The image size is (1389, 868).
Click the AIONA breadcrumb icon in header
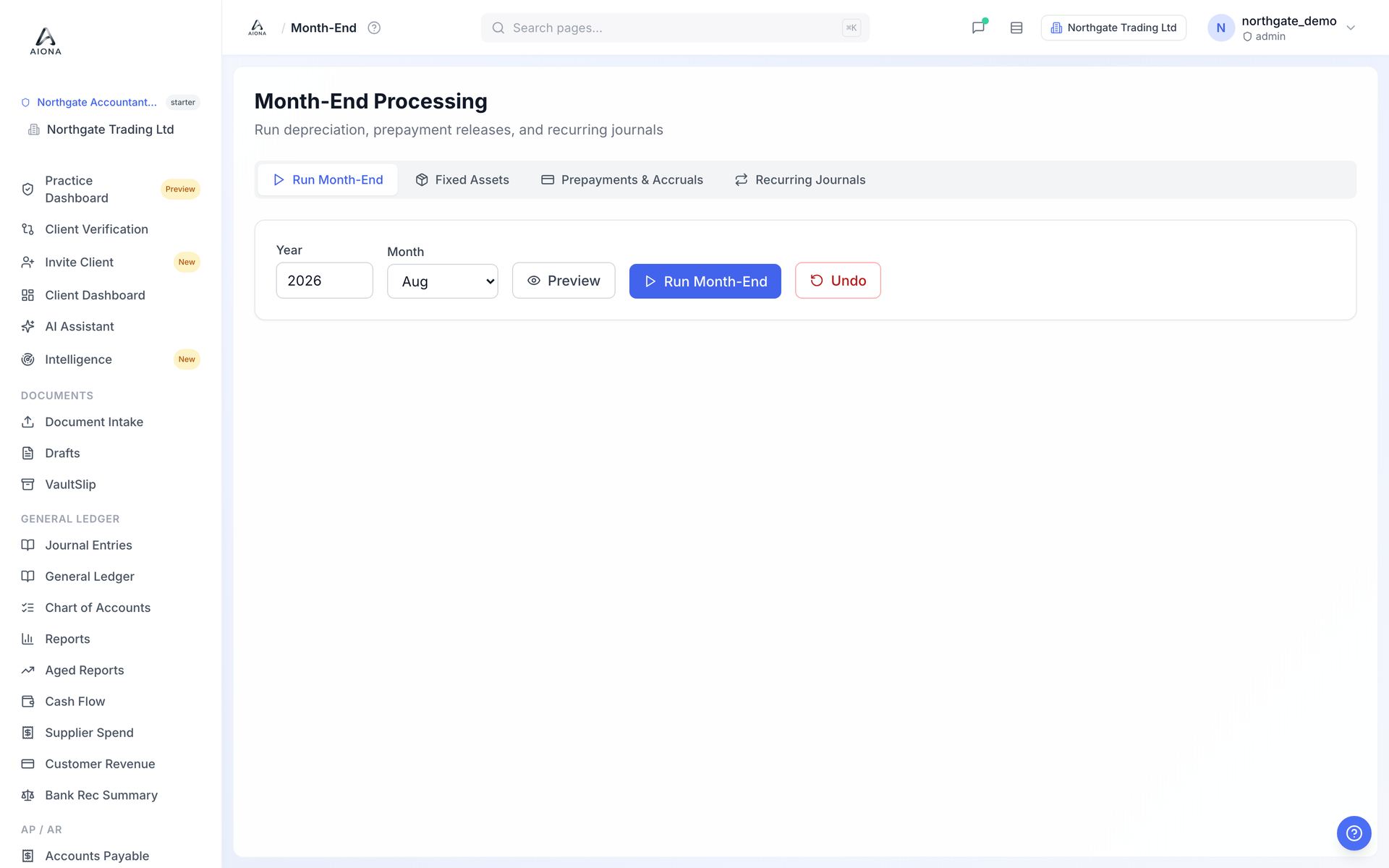click(258, 27)
